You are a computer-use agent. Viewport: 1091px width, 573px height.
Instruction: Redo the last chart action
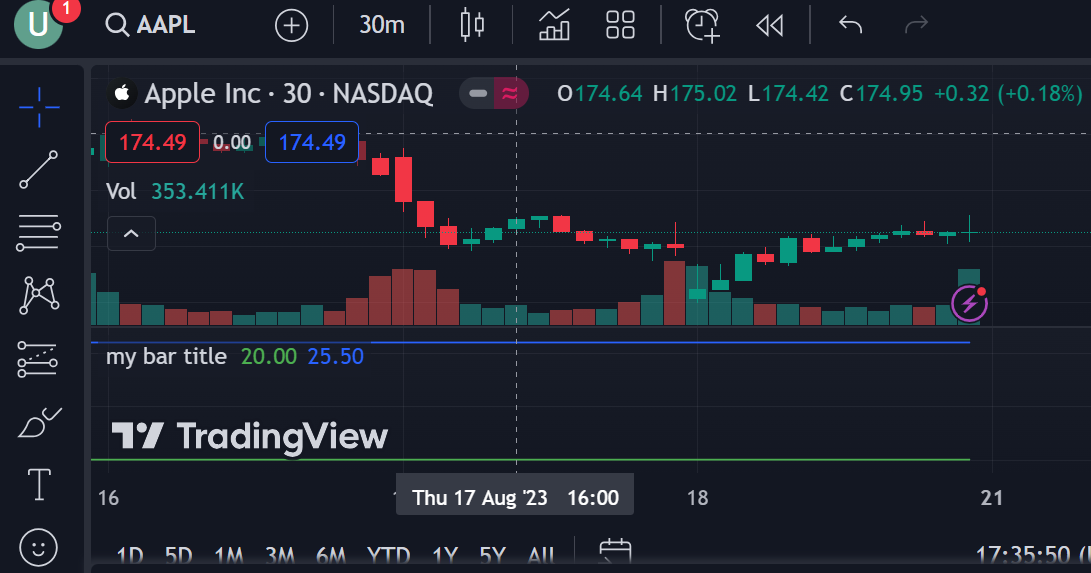tap(916, 25)
